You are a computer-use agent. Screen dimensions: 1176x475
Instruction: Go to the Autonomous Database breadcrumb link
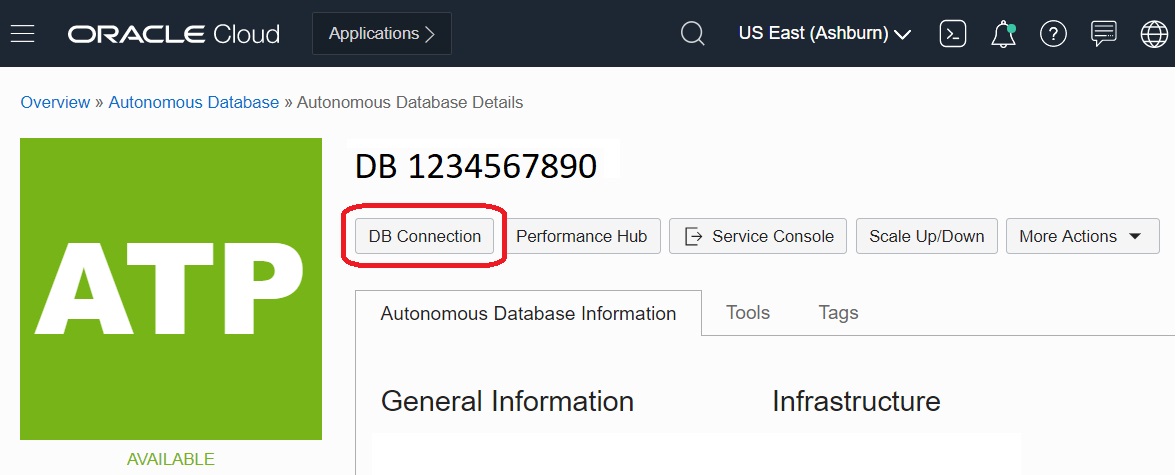coord(194,102)
